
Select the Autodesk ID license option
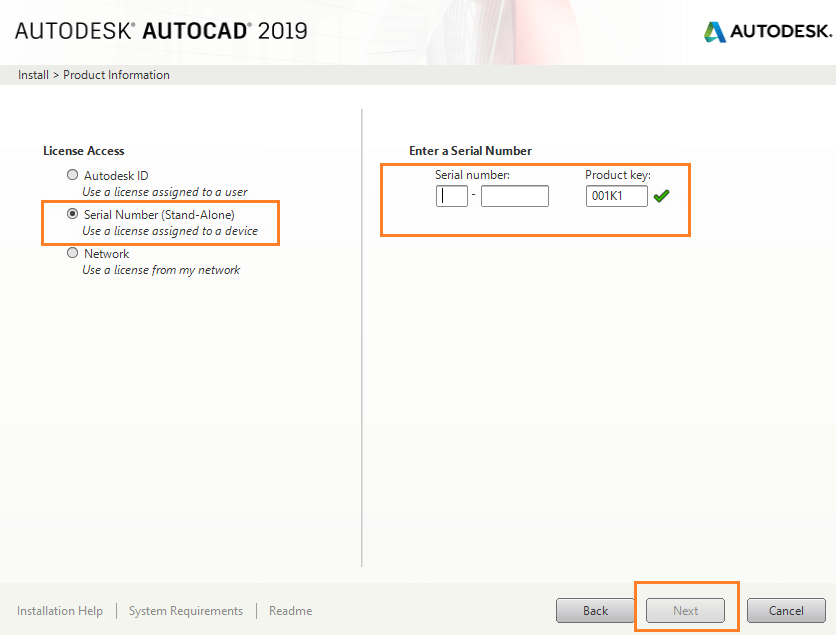point(73,175)
